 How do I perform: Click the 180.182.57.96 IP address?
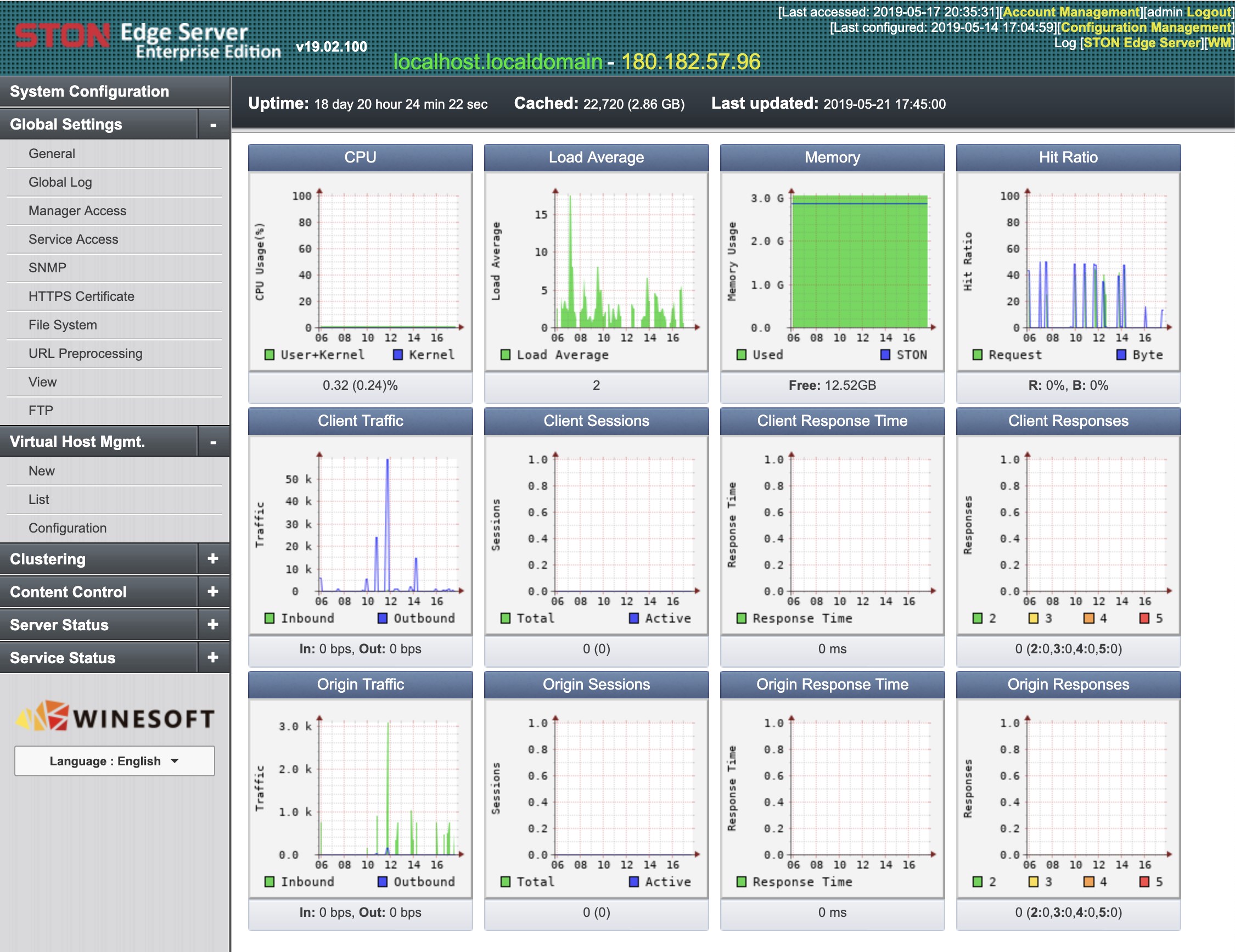click(x=691, y=61)
